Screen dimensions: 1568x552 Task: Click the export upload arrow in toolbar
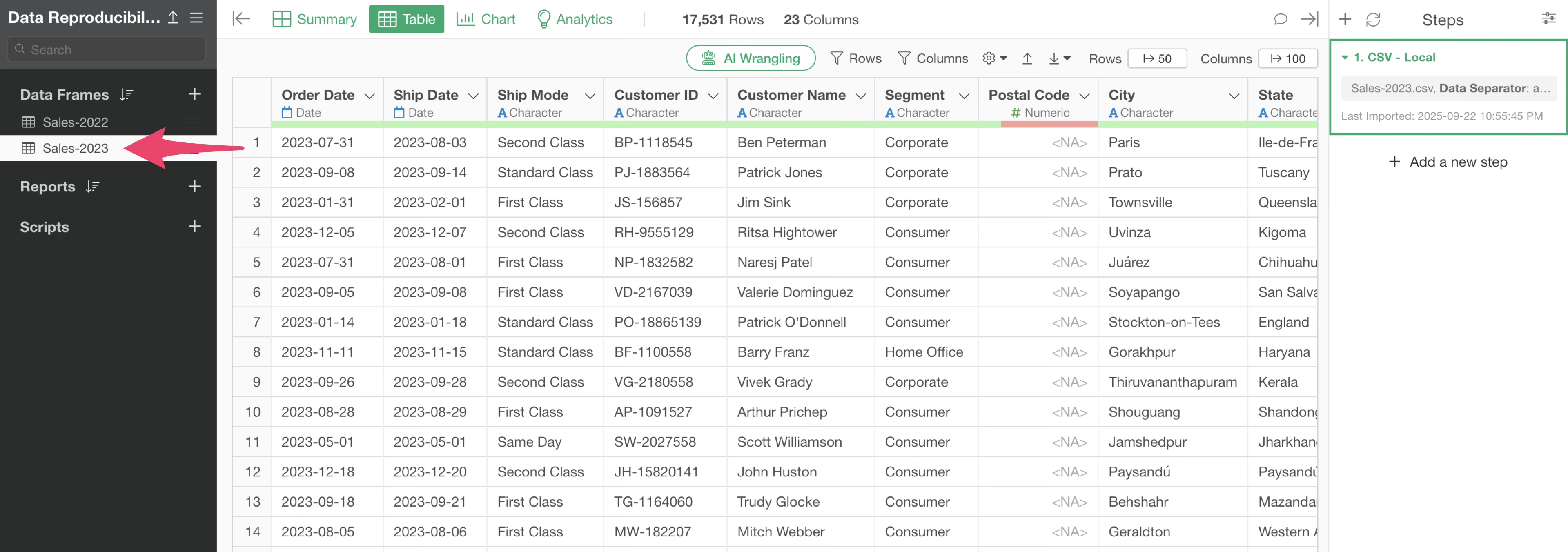pos(1027,58)
